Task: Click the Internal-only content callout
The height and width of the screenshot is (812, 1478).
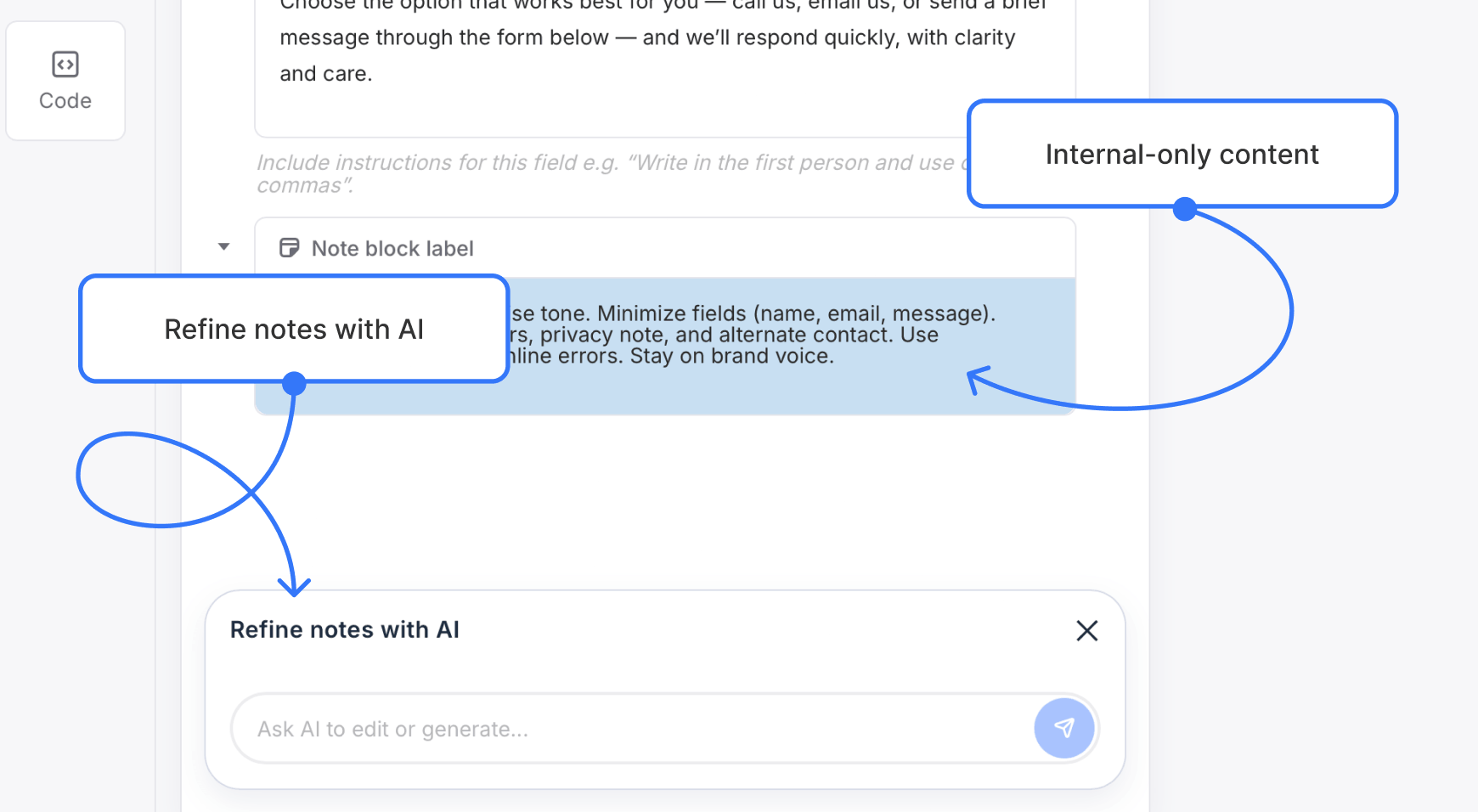Action: 1182,154
